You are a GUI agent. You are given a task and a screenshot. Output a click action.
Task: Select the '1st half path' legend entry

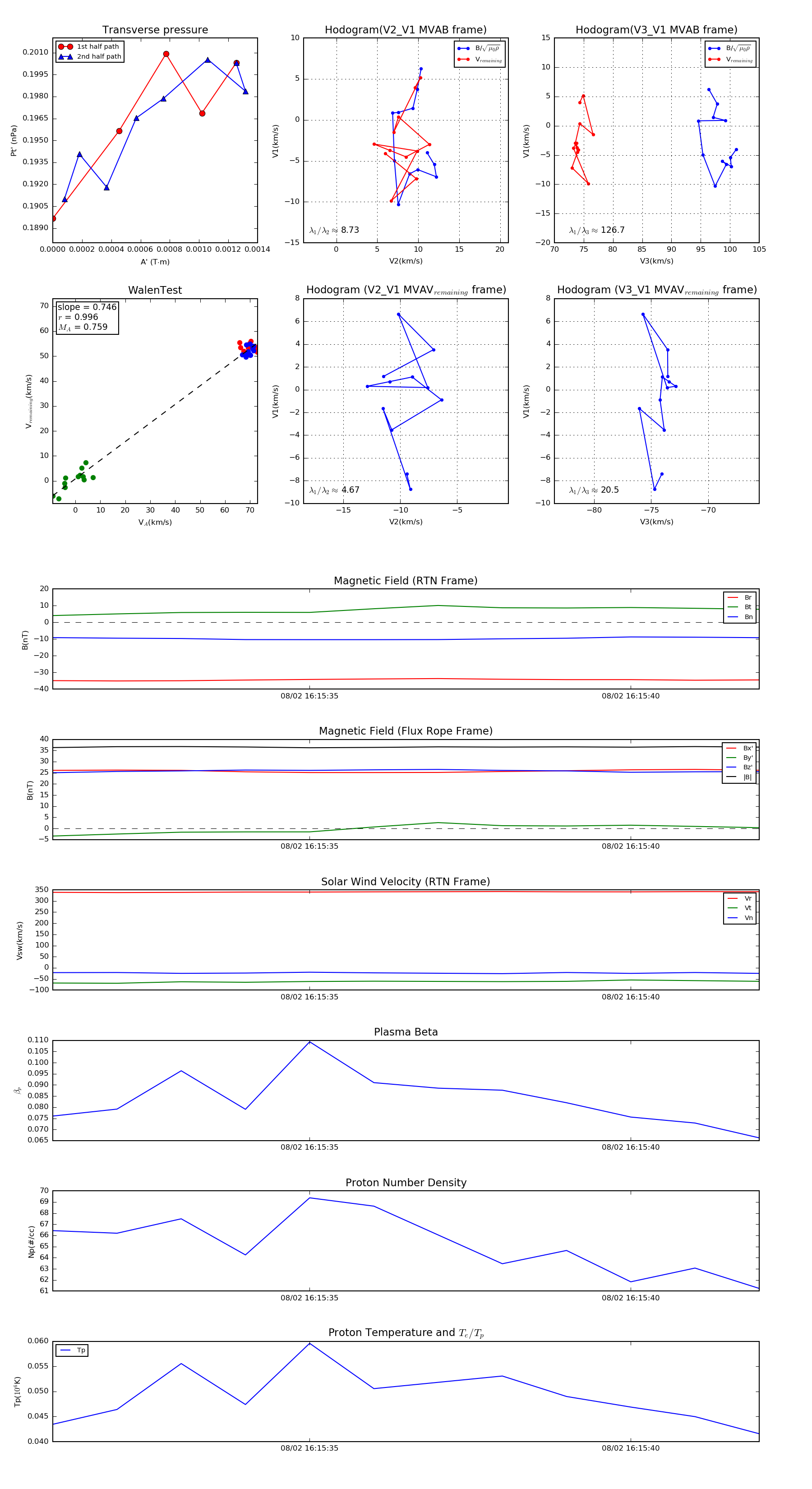89,47
